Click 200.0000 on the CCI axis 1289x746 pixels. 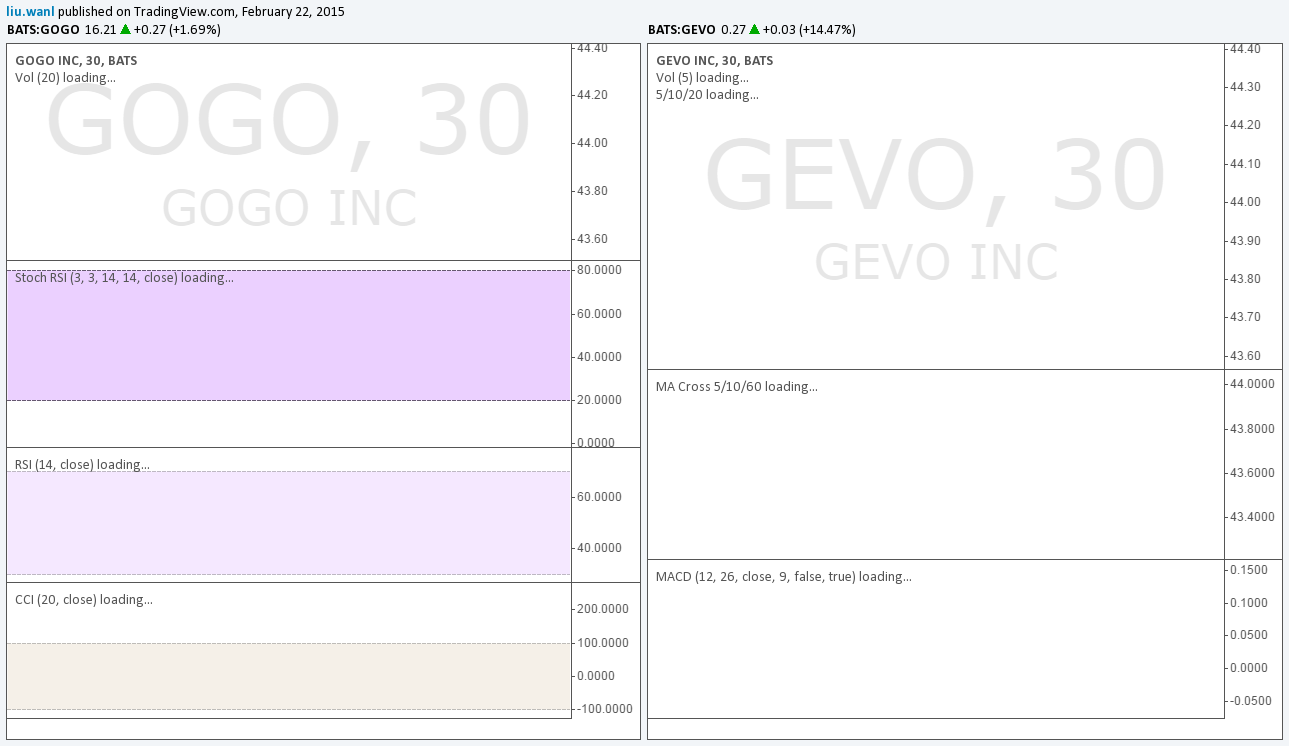tap(601, 609)
